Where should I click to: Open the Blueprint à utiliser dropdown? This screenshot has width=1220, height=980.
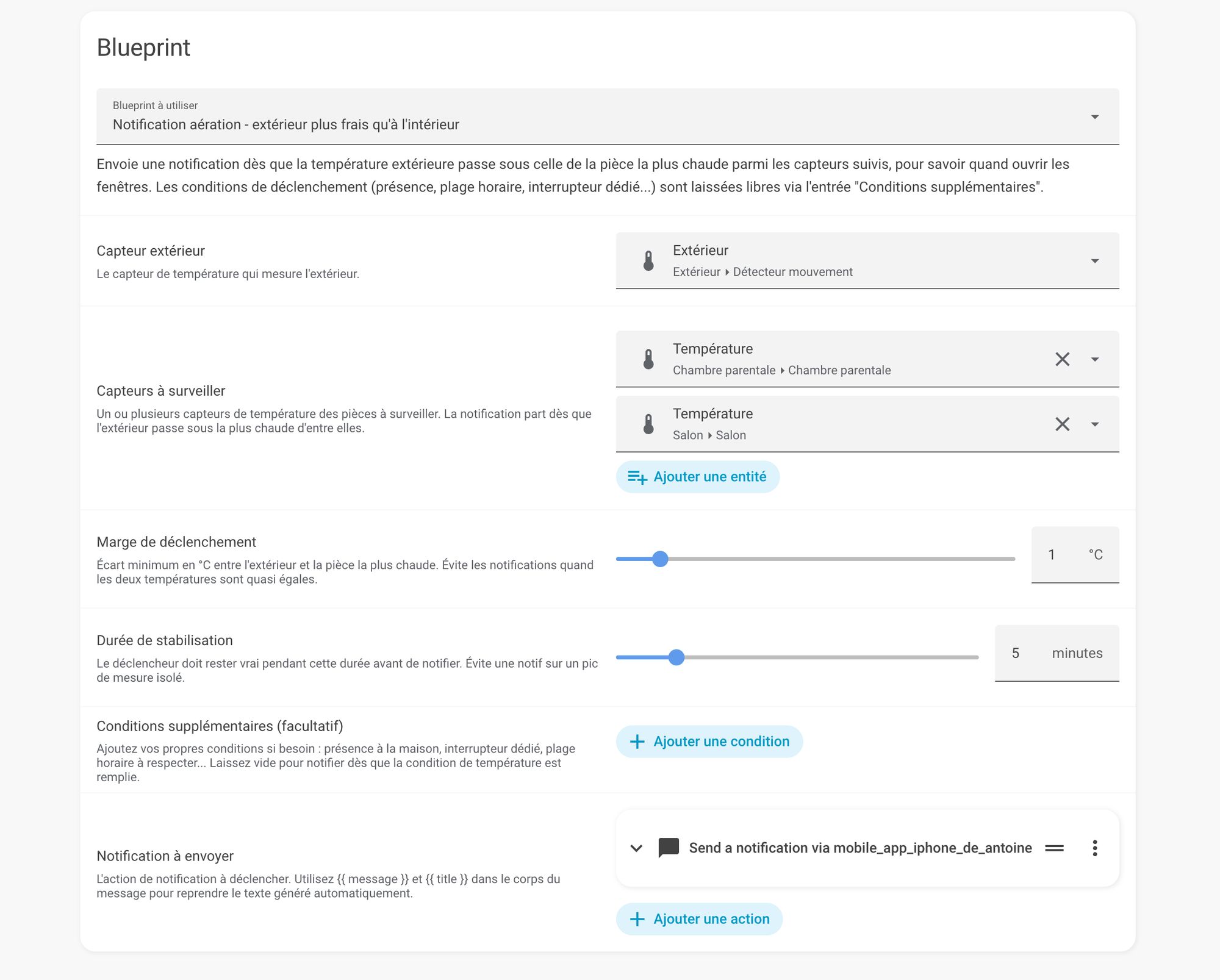tap(608, 116)
